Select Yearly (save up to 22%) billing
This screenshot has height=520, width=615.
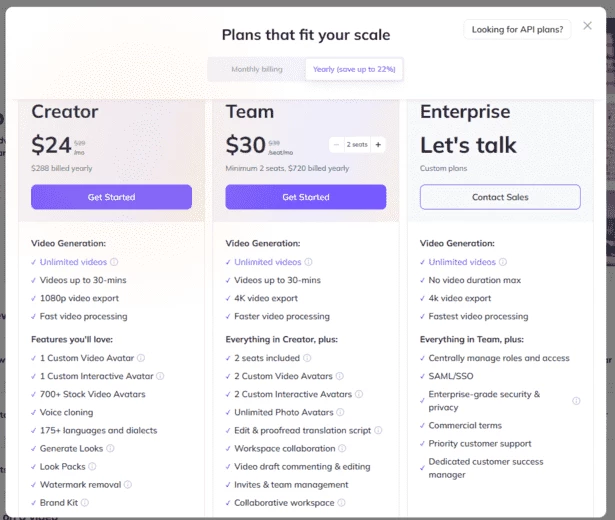click(x=354, y=69)
